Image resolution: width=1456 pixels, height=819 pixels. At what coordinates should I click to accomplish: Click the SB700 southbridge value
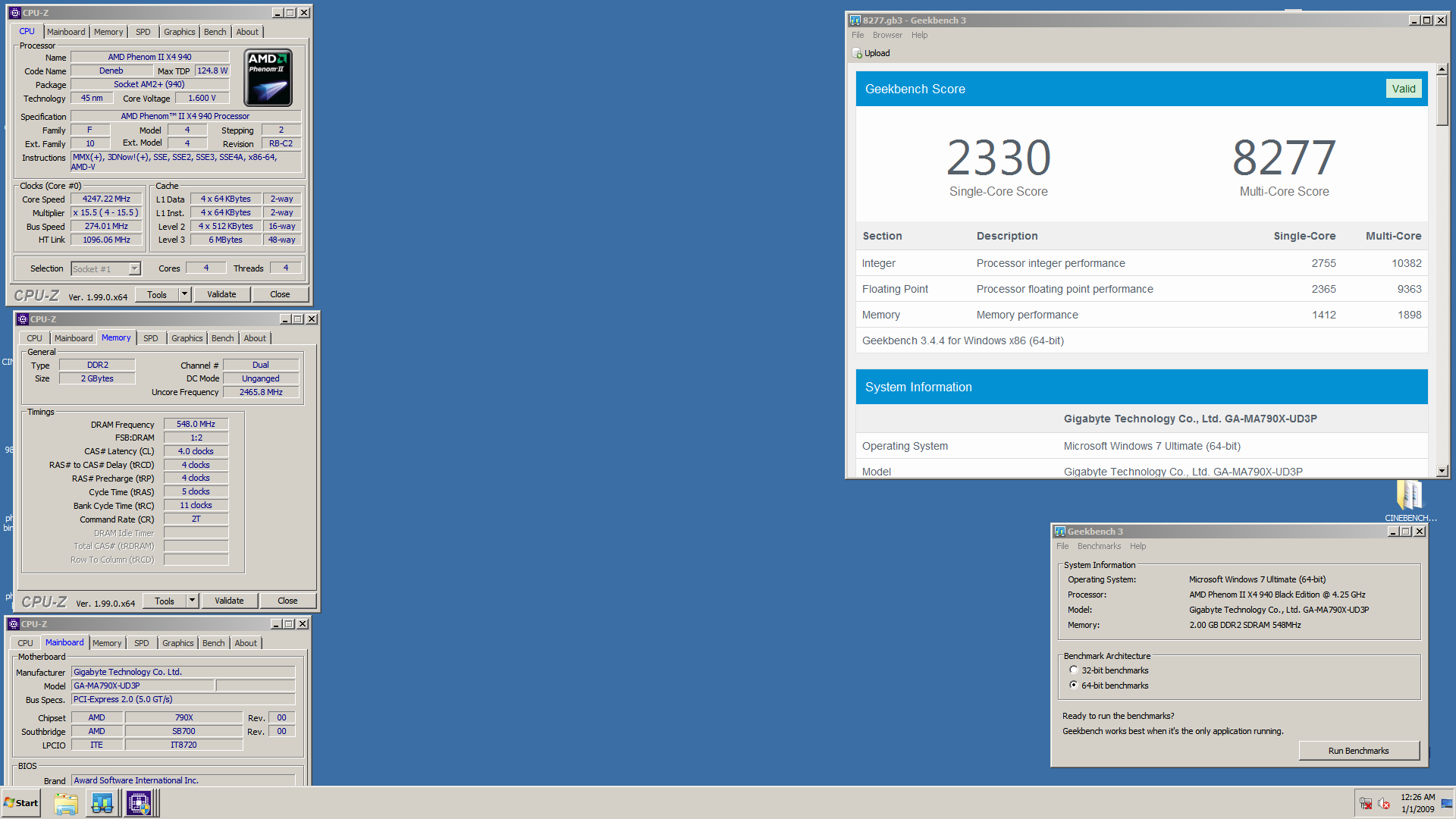pos(184,731)
